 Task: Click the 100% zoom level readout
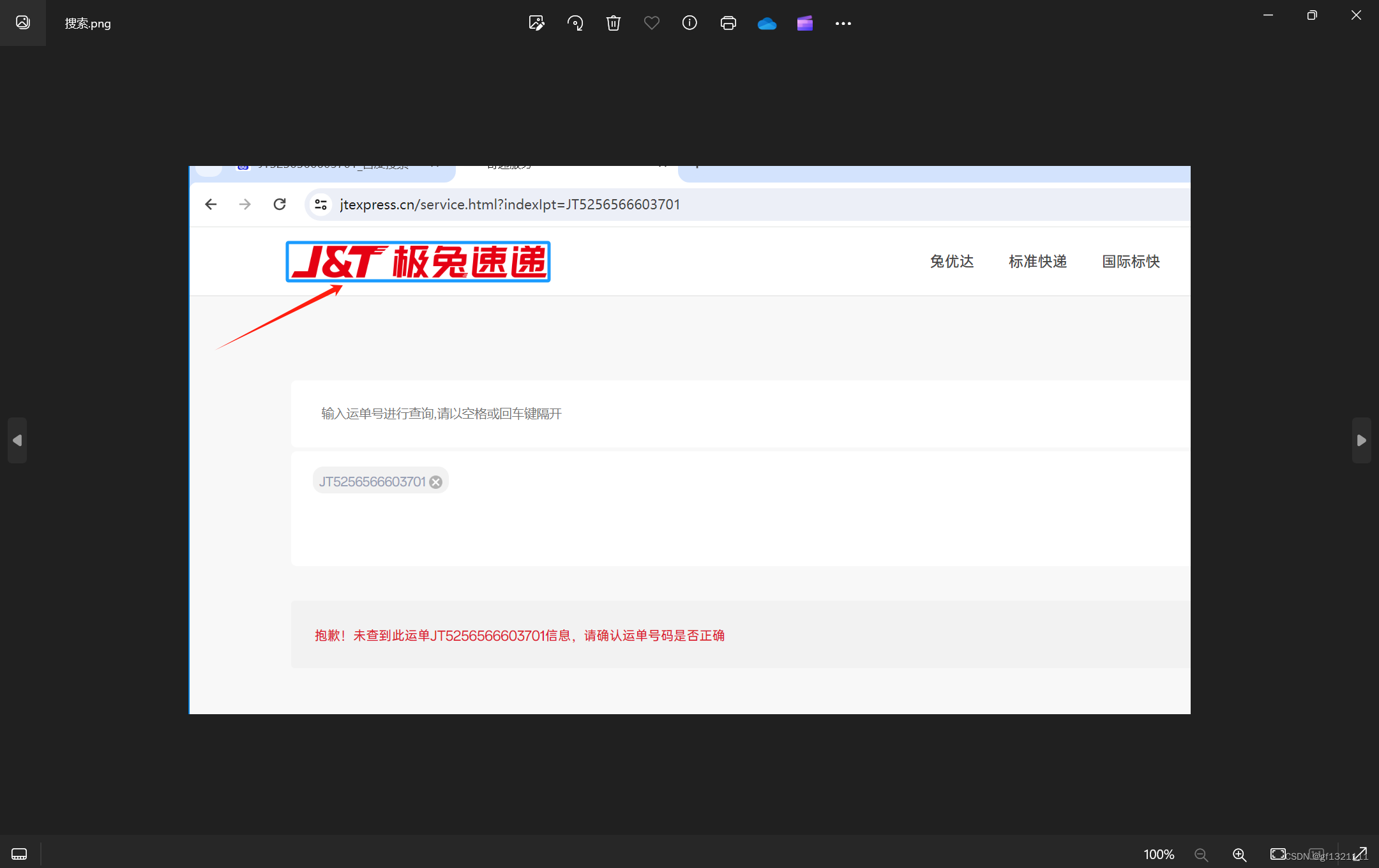point(1159,855)
